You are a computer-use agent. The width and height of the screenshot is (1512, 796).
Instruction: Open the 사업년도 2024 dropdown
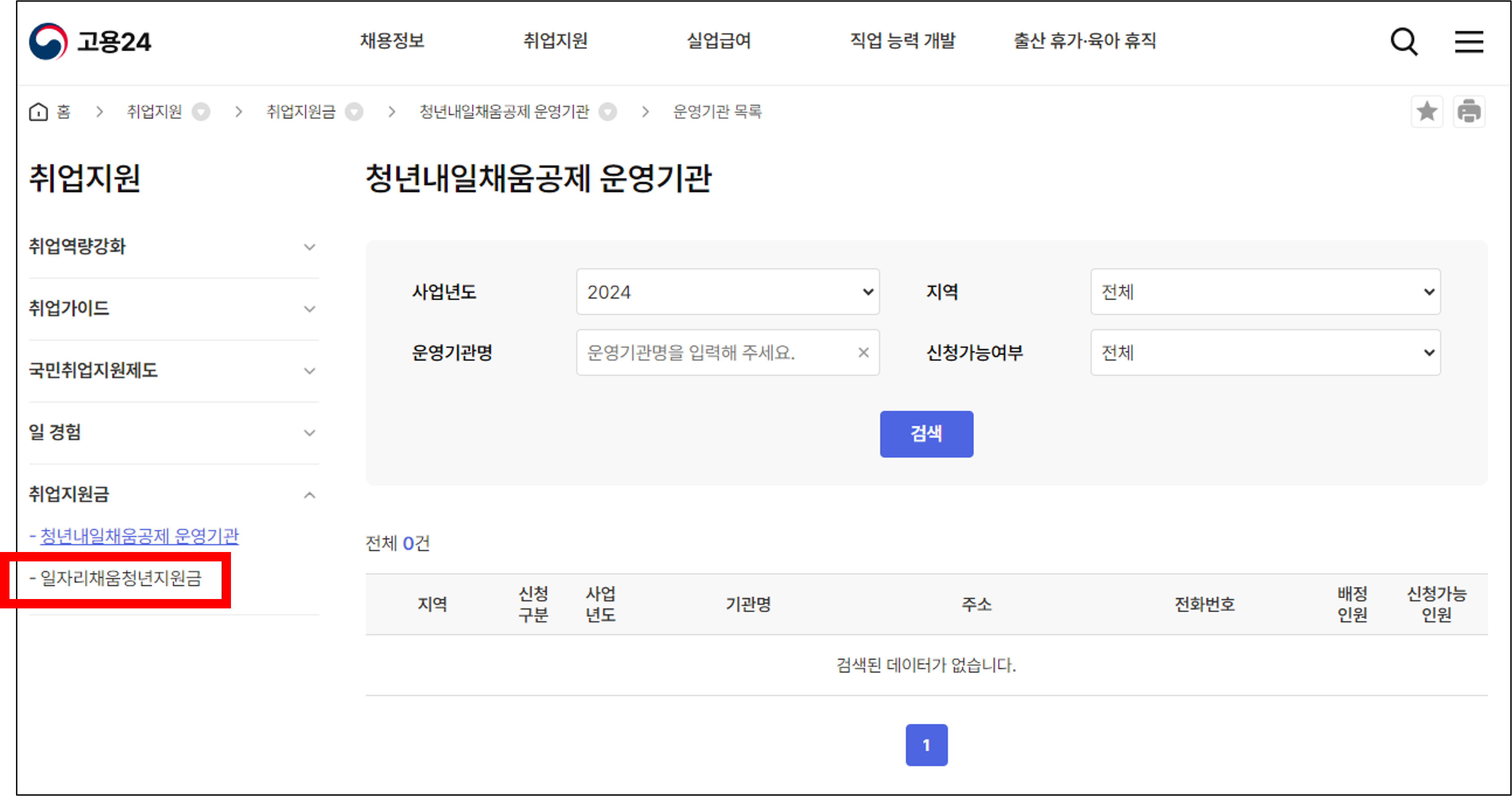click(727, 292)
